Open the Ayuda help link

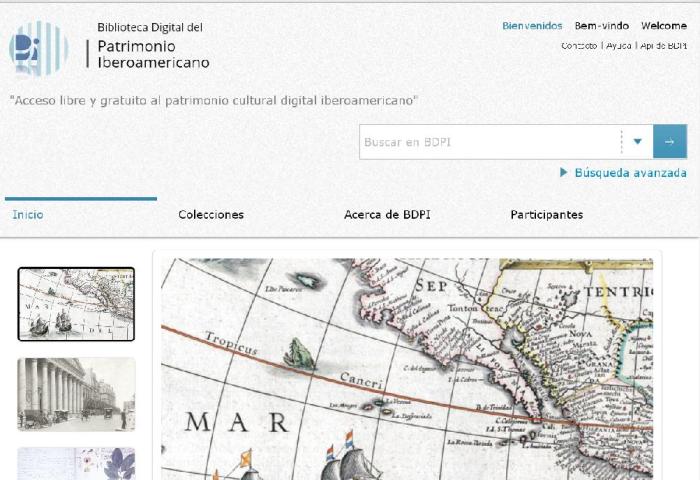coord(618,46)
